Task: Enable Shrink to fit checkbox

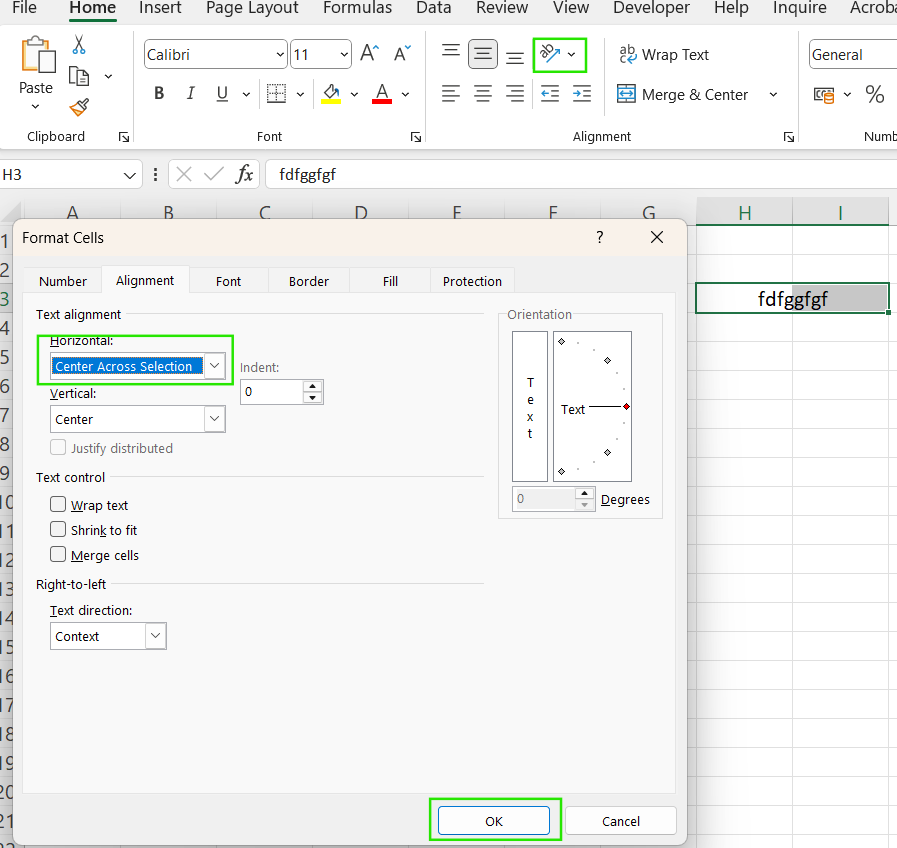Action: pyautogui.click(x=58, y=529)
